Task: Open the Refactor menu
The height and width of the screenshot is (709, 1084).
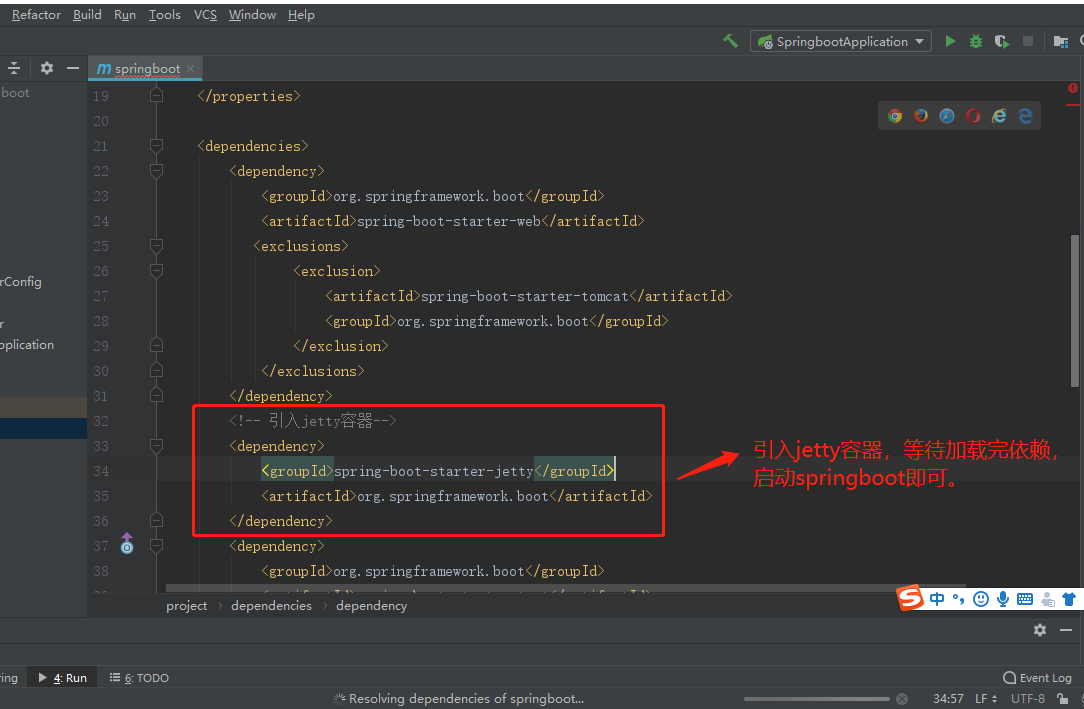Action: (36, 15)
